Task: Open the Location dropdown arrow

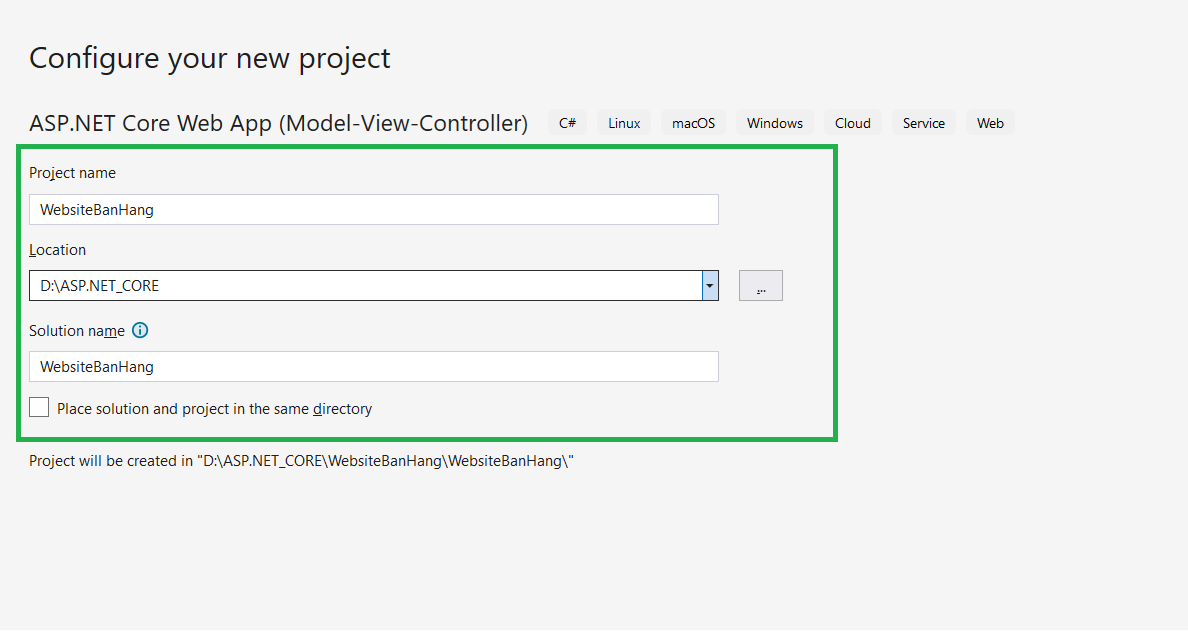Action: [x=710, y=286]
